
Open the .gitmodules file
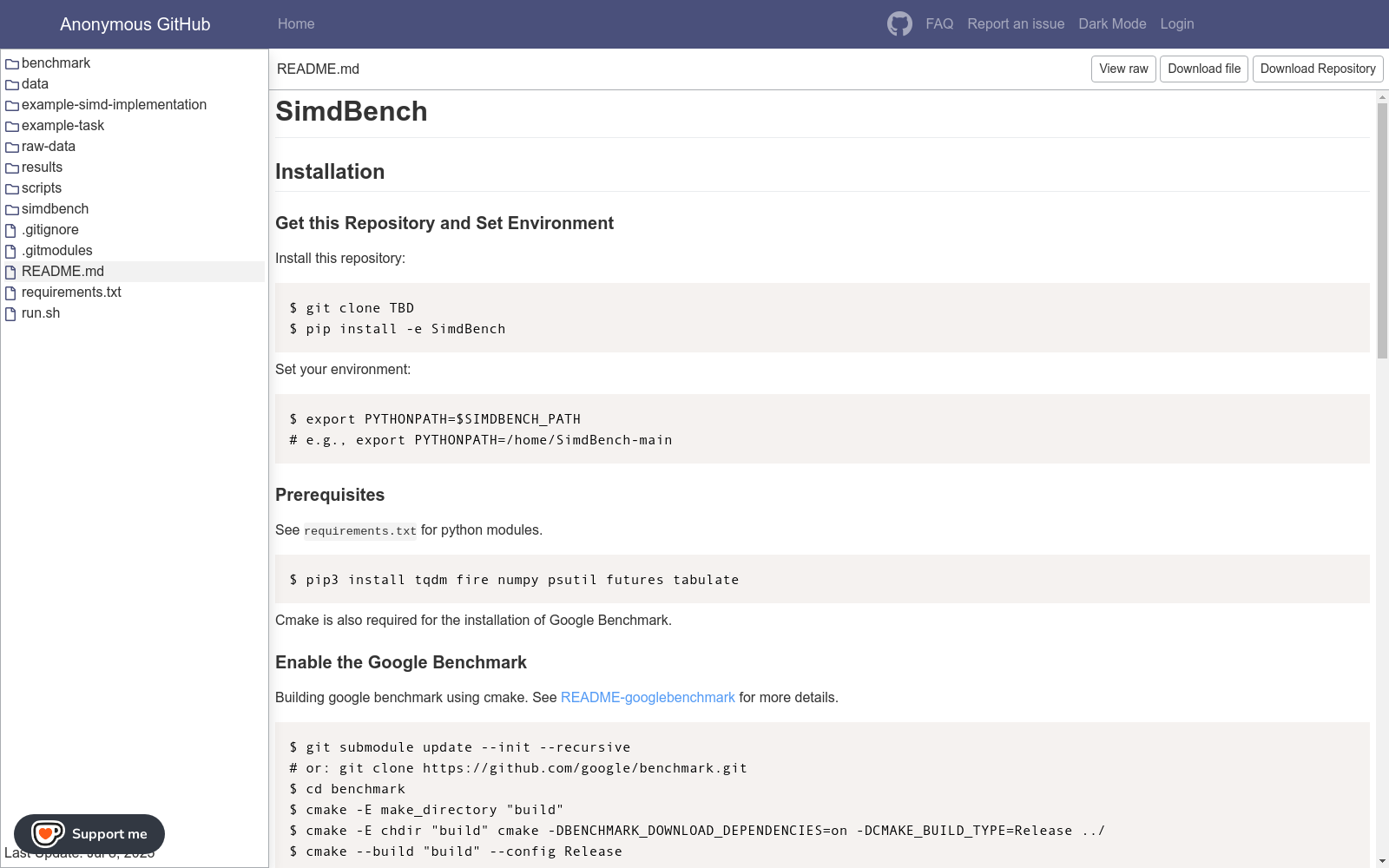click(57, 251)
